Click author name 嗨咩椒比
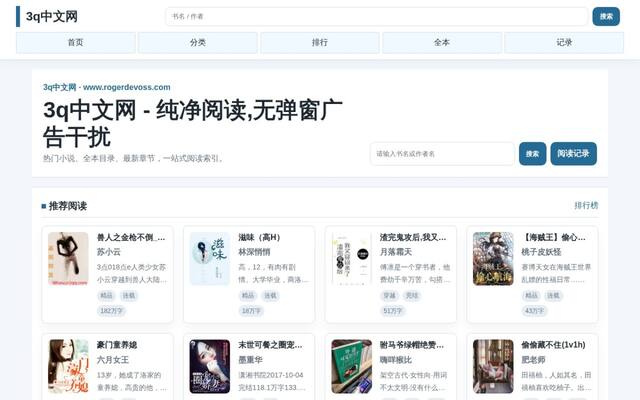The image size is (640, 400). pyautogui.click(x=396, y=360)
